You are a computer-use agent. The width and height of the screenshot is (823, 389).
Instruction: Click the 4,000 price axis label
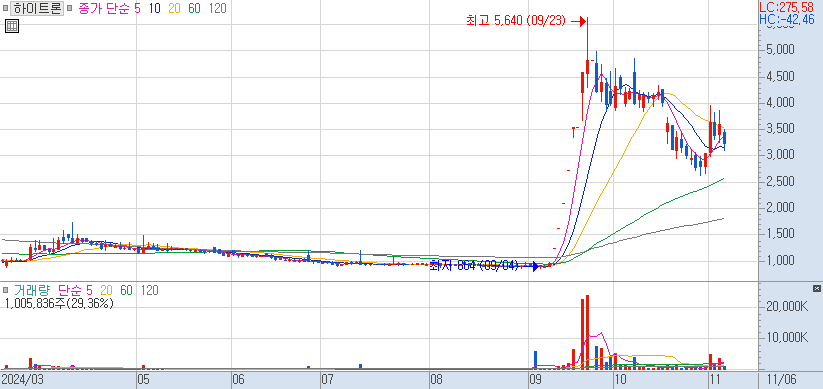click(x=779, y=102)
